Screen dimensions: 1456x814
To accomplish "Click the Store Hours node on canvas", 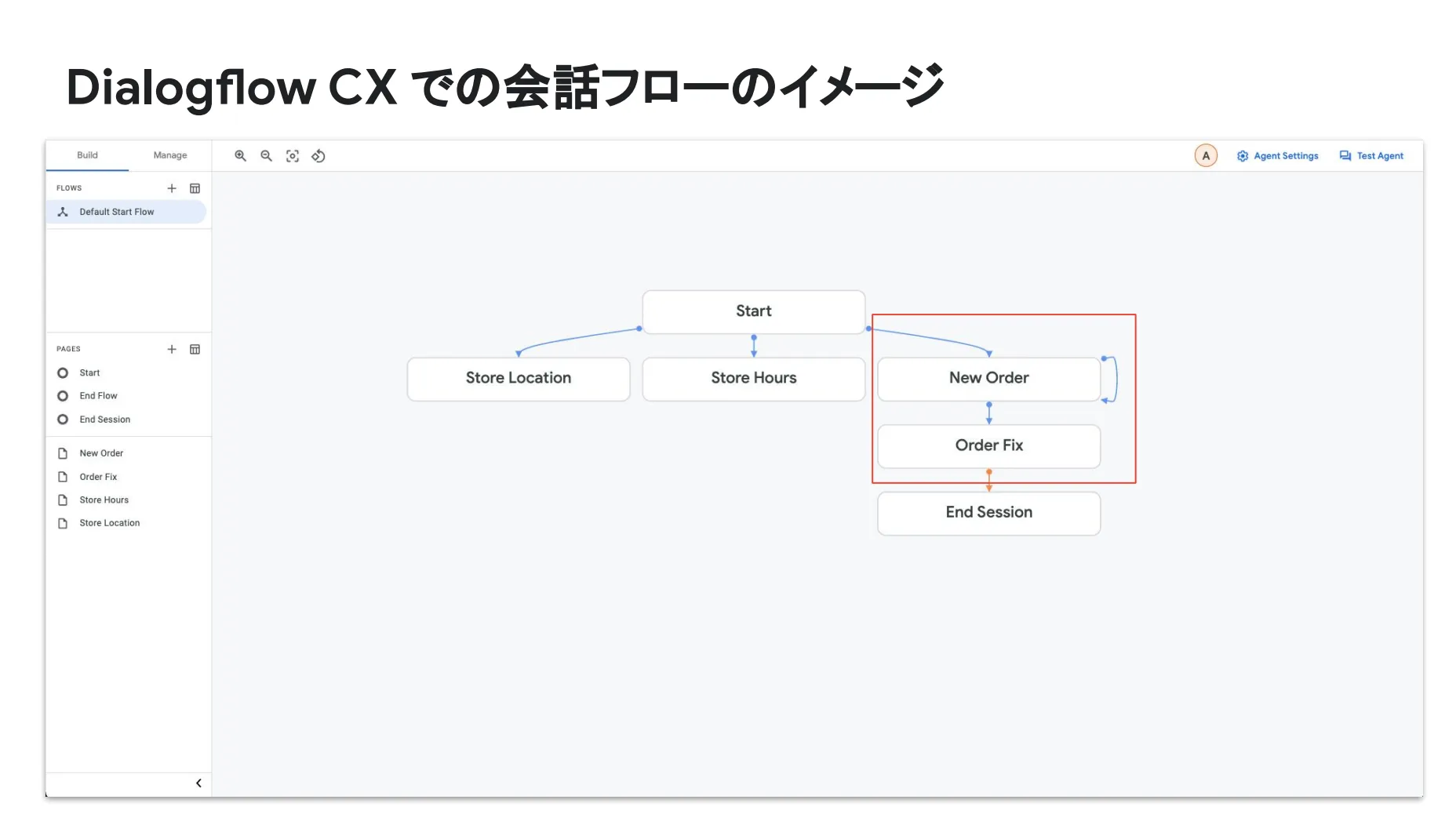I will (x=754, y=378).
